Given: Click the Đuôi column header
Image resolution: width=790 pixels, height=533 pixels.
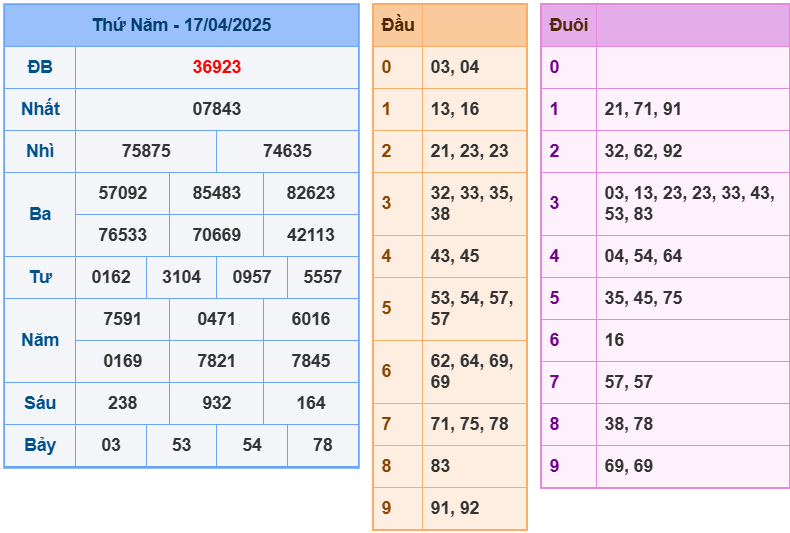Looking at the screenshot, I should 569,25.
